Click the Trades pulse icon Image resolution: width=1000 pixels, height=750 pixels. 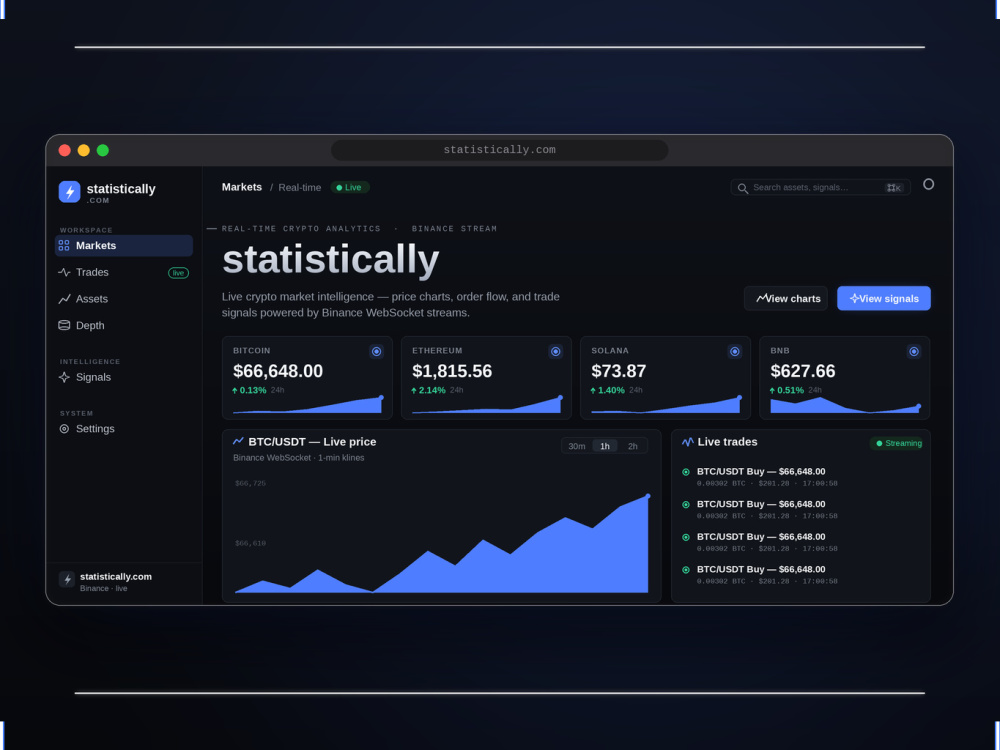pyautogui.click(x=64, y=272)
